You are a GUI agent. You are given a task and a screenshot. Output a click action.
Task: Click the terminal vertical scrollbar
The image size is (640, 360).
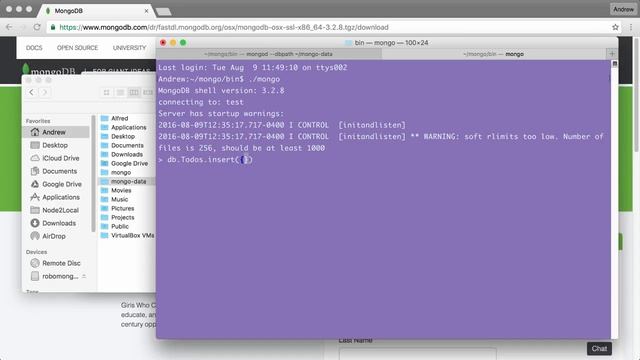click(x=614, y=199)
